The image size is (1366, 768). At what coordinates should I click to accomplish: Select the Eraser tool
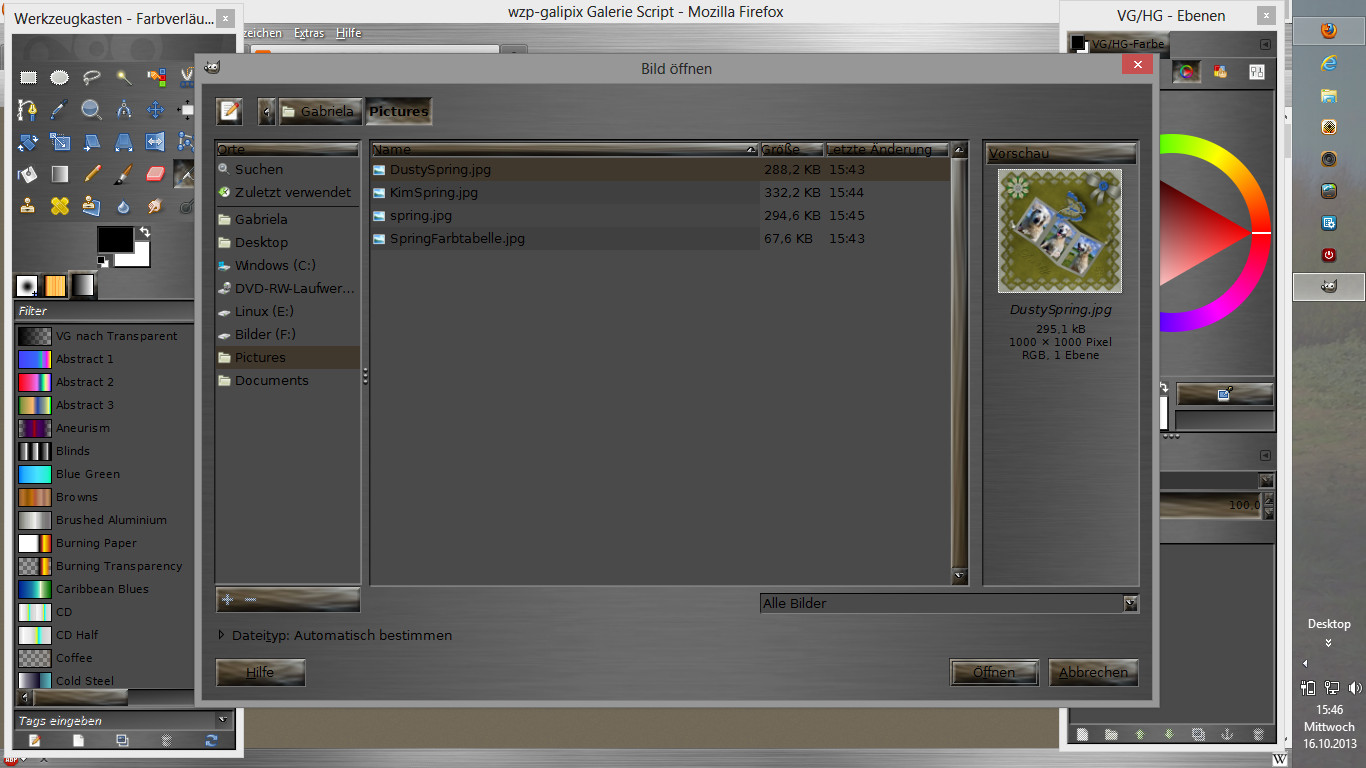point(156,174)
